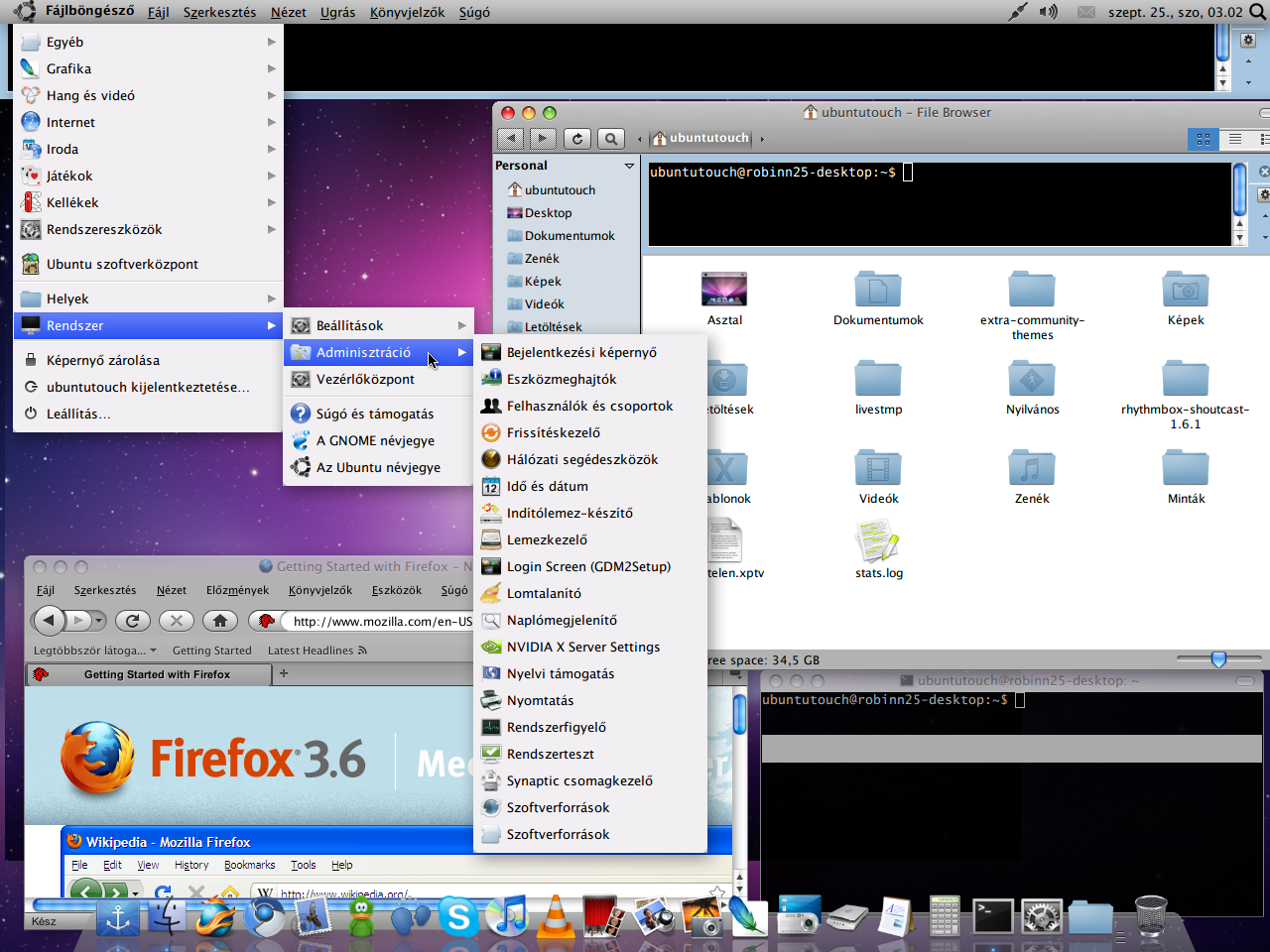Select Vezérlőközpont from Rendszer submenu
The width and height of the screenshot is (1270, 952).
pos(379,379)
